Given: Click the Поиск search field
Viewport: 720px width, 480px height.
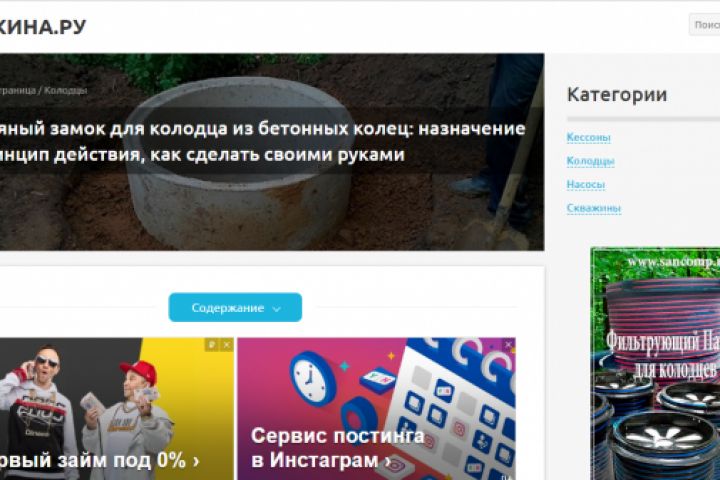Looking at the screenshot, I should [704, 25].
